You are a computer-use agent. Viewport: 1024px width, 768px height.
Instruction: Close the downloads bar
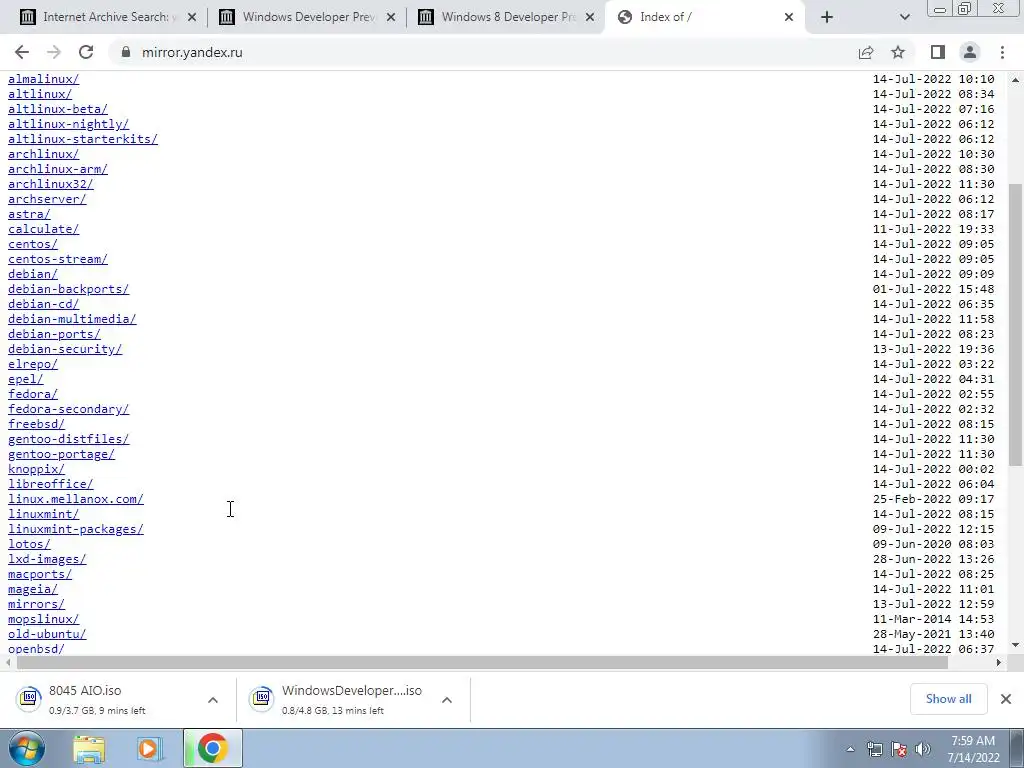click(x=1006, y=699)
